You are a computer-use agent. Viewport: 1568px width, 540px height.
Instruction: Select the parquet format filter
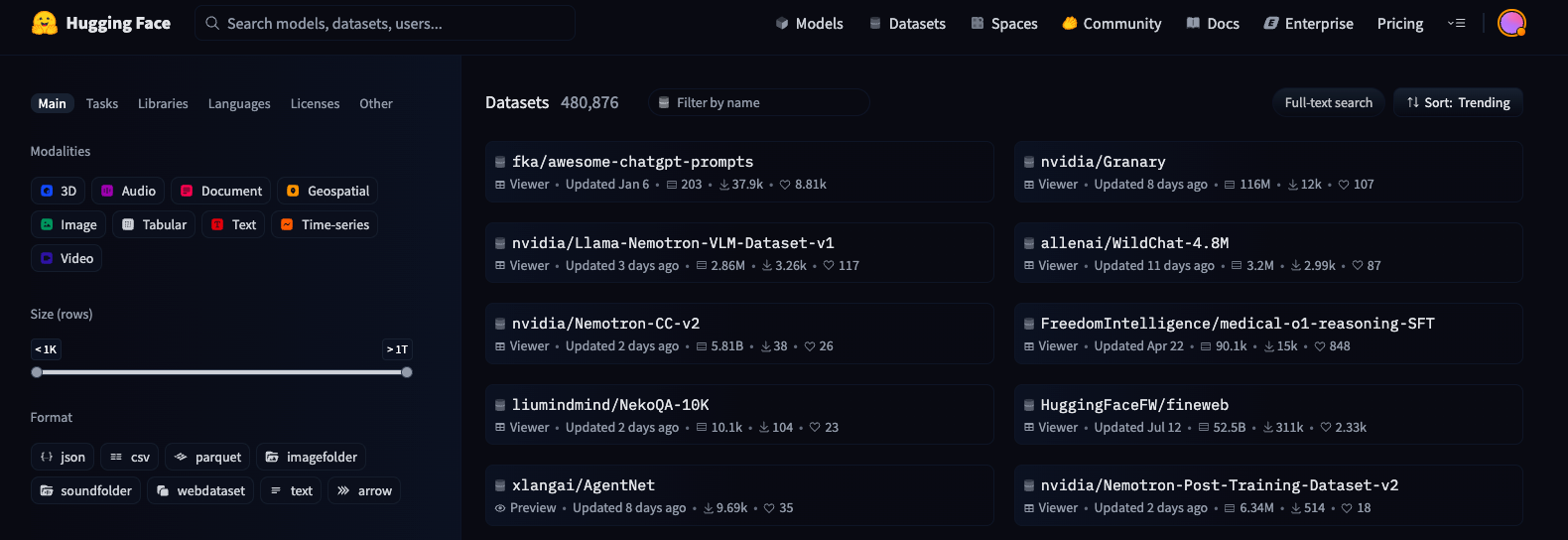(x=207, y=457)
